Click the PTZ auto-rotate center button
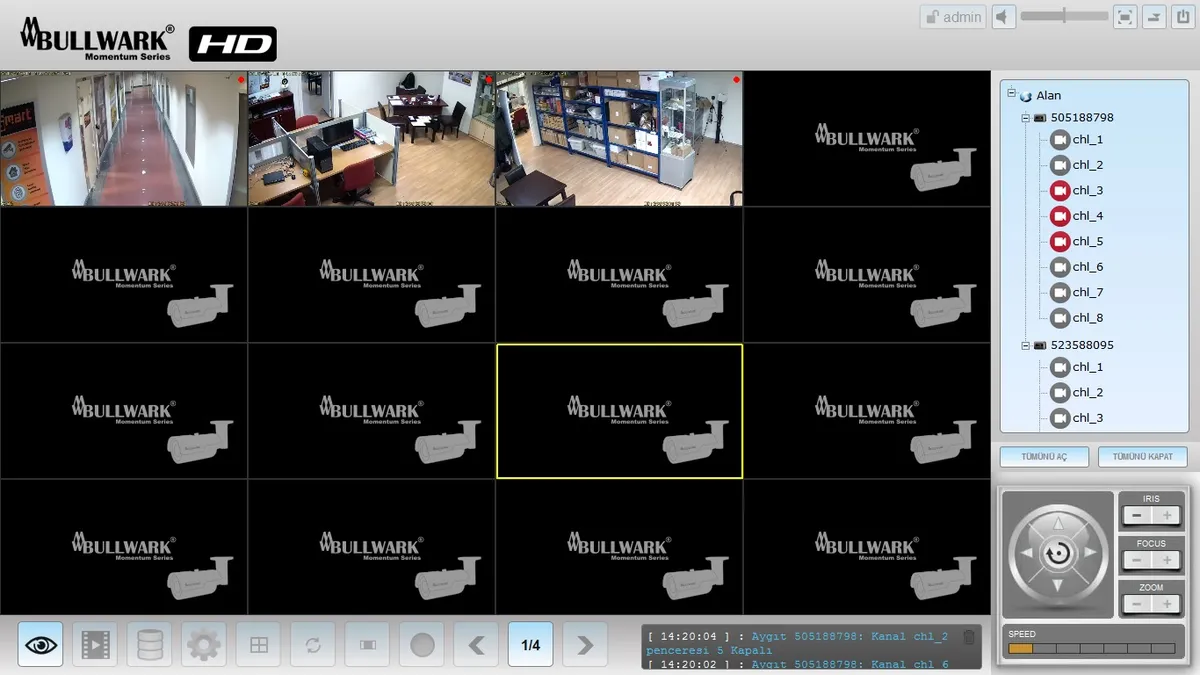The height and width of the screenshot is (675, 1200). pos(1058,553)
